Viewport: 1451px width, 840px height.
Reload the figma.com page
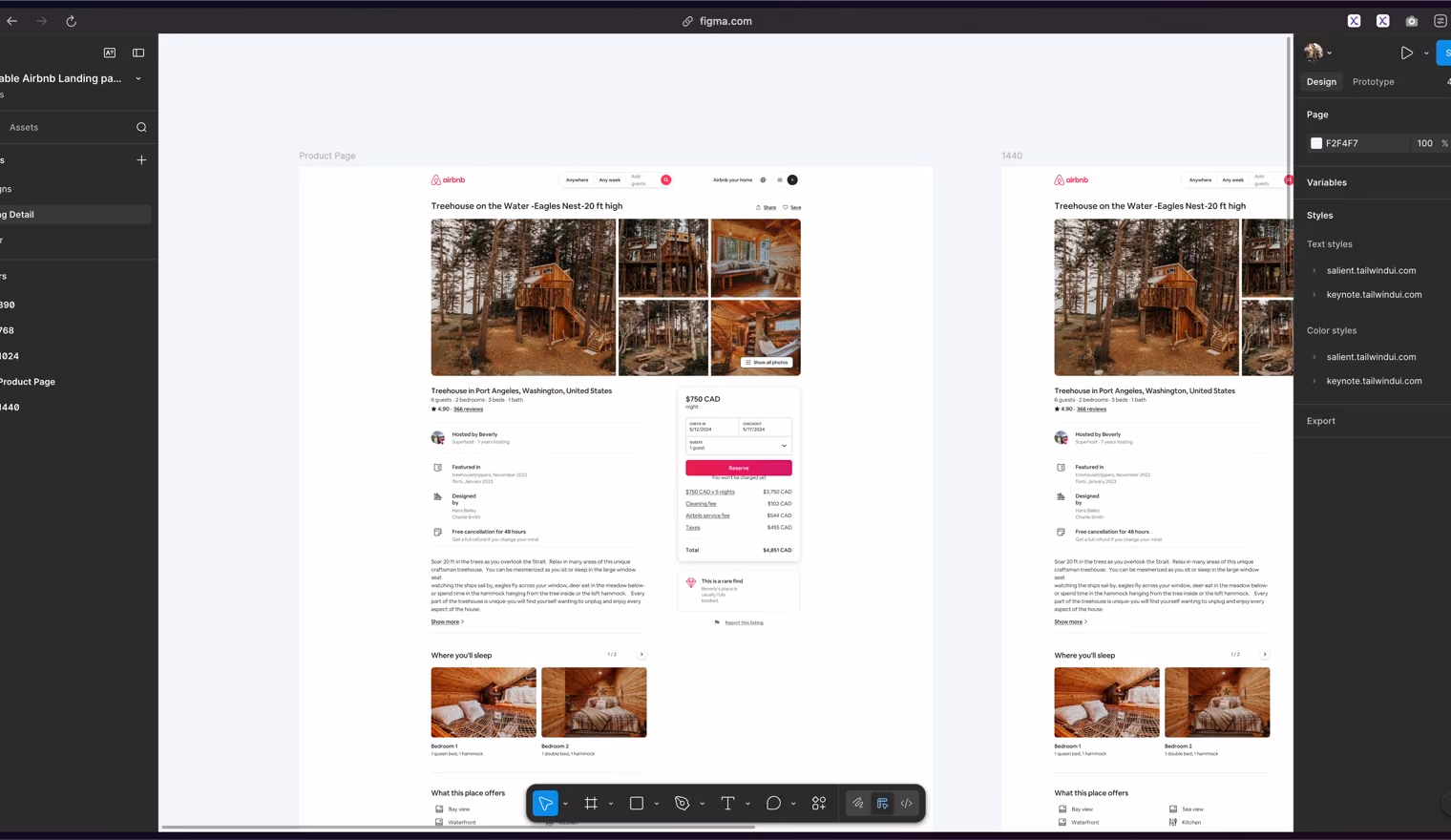click(71, 21)
